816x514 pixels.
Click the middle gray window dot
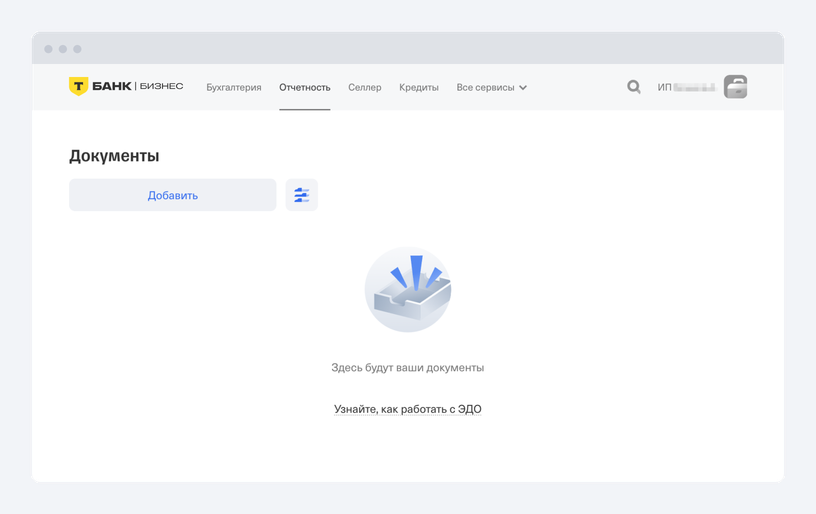pyautogui.click(x=63, y=49)
